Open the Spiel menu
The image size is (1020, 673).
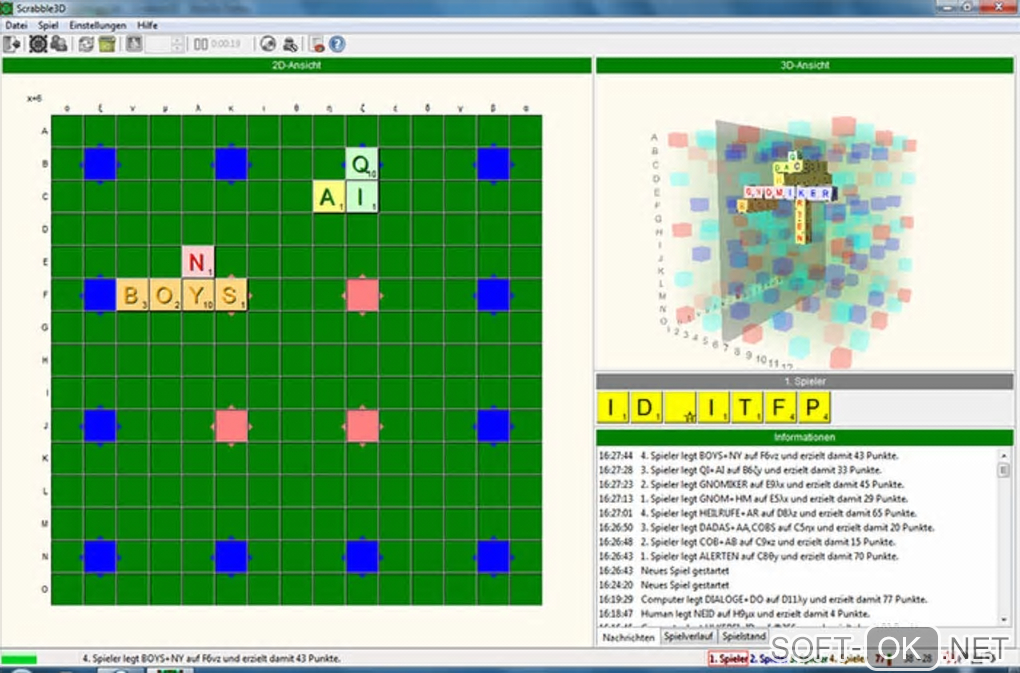pyautogui.click(x=48, y=25)
